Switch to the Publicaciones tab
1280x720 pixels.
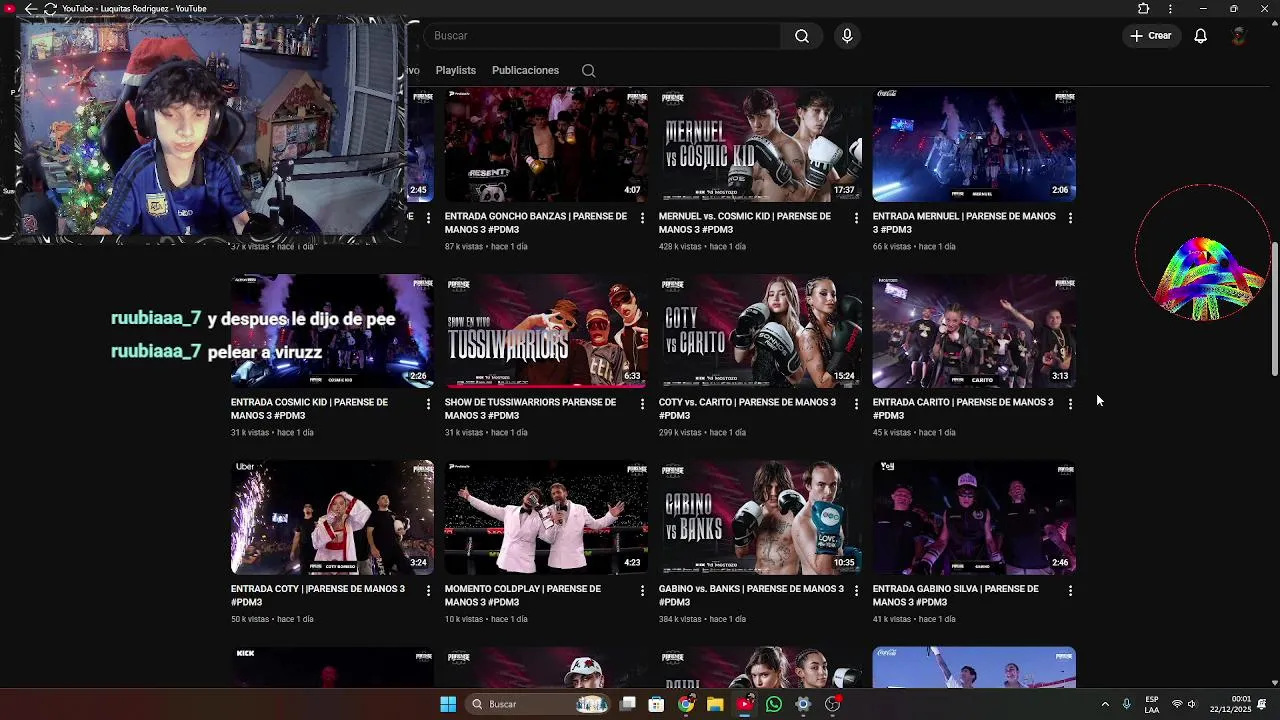click(525, 70)
